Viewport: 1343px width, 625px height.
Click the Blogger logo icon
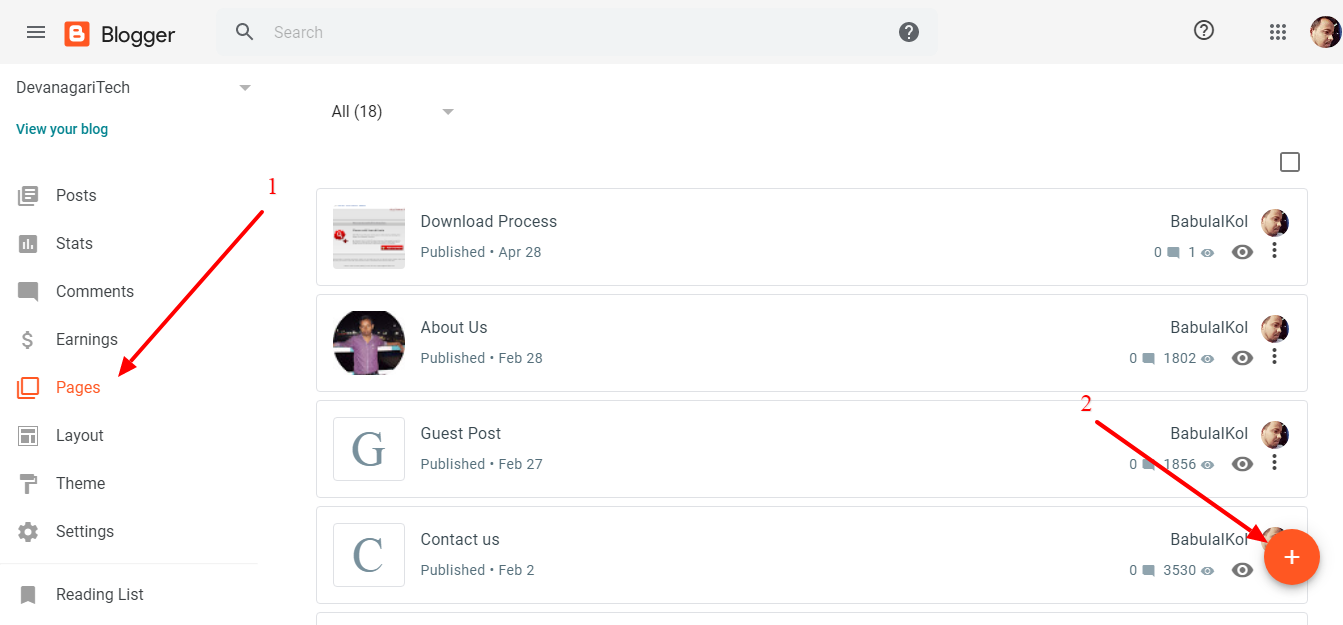[x=77, y=34]
